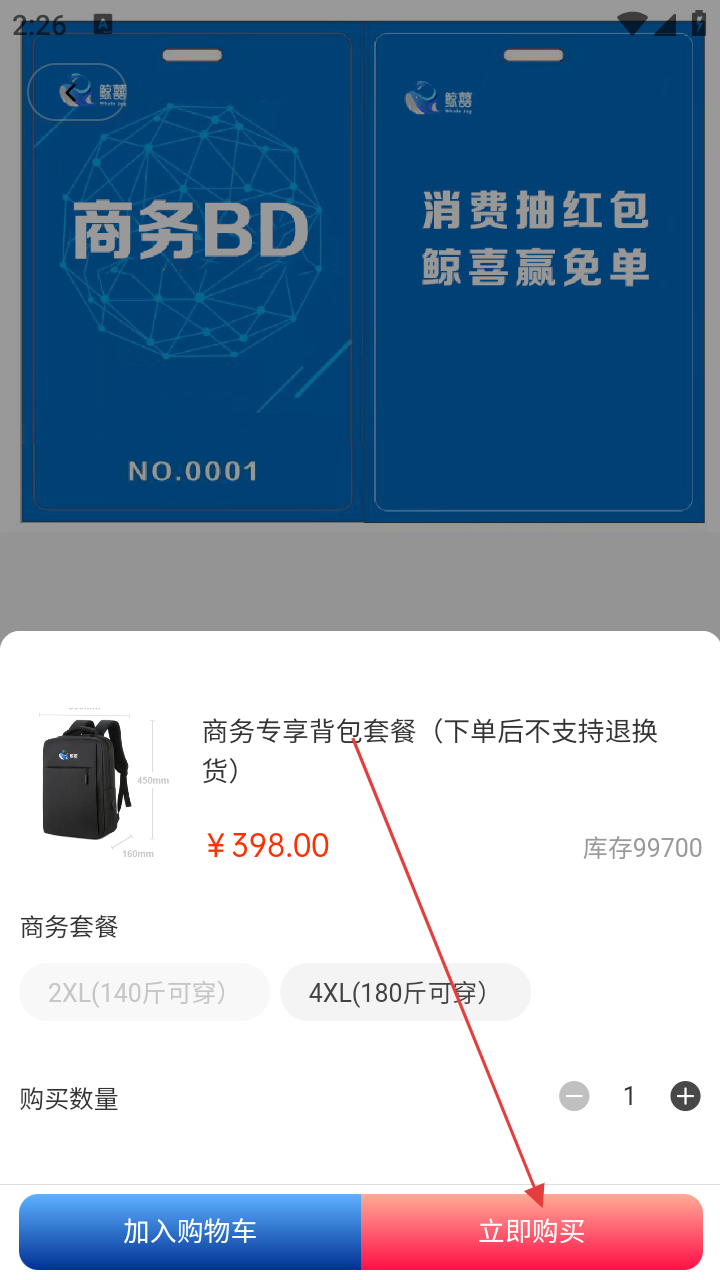Select the 4XL(180斤可穿) size option

click(x=405, y=992)
